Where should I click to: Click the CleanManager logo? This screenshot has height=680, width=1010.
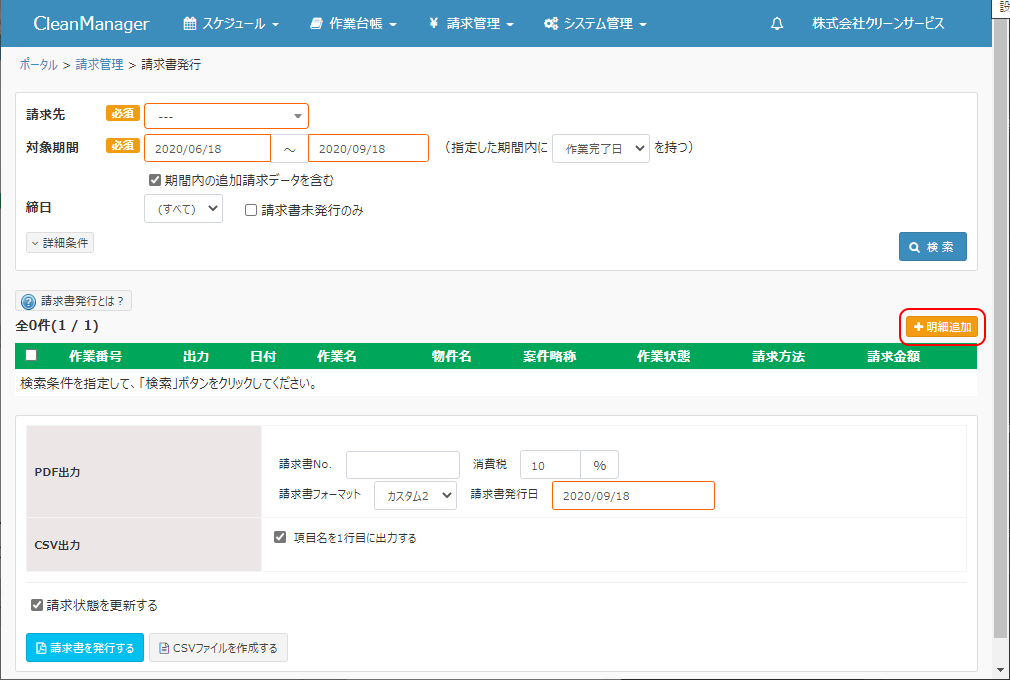[x=91, y=24]
